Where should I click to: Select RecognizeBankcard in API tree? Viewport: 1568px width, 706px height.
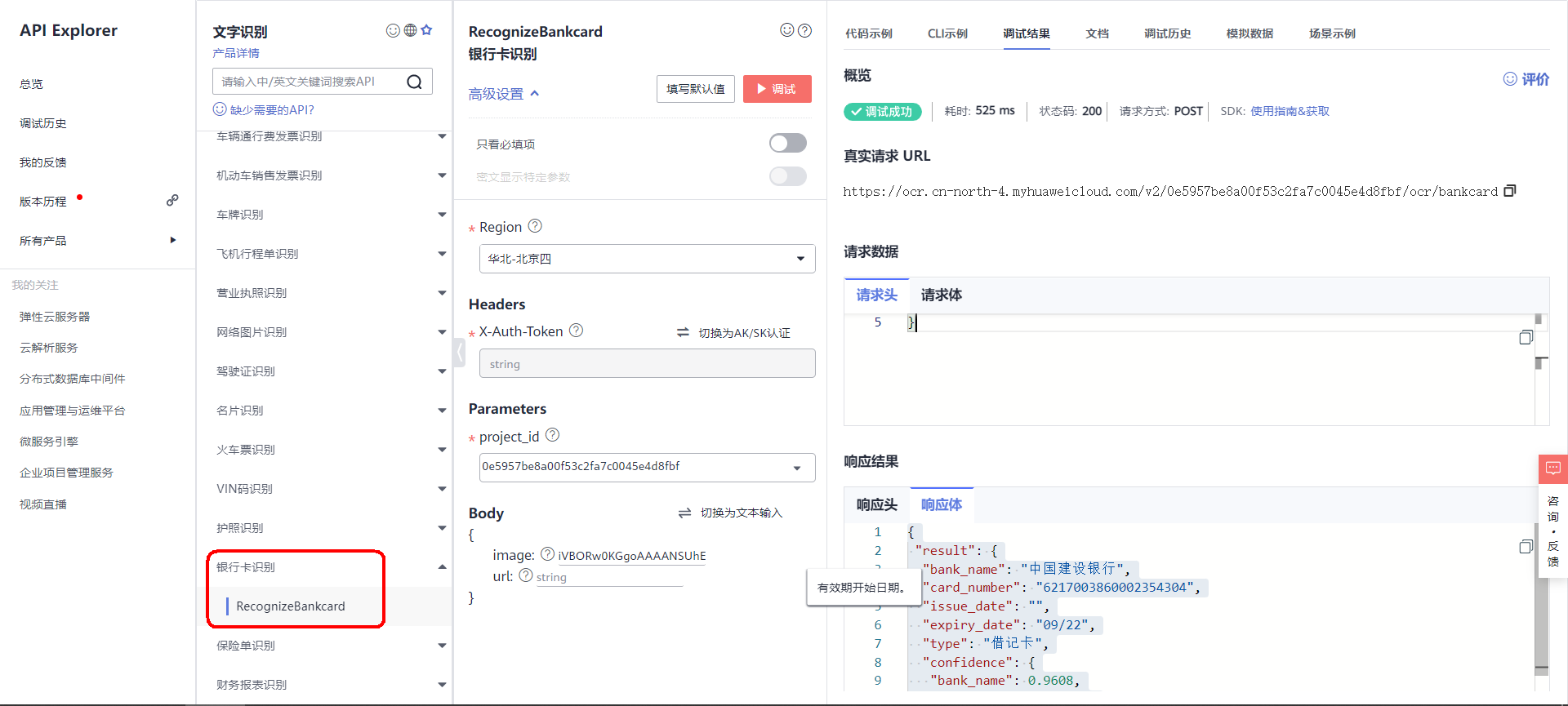tap(291, 606)
